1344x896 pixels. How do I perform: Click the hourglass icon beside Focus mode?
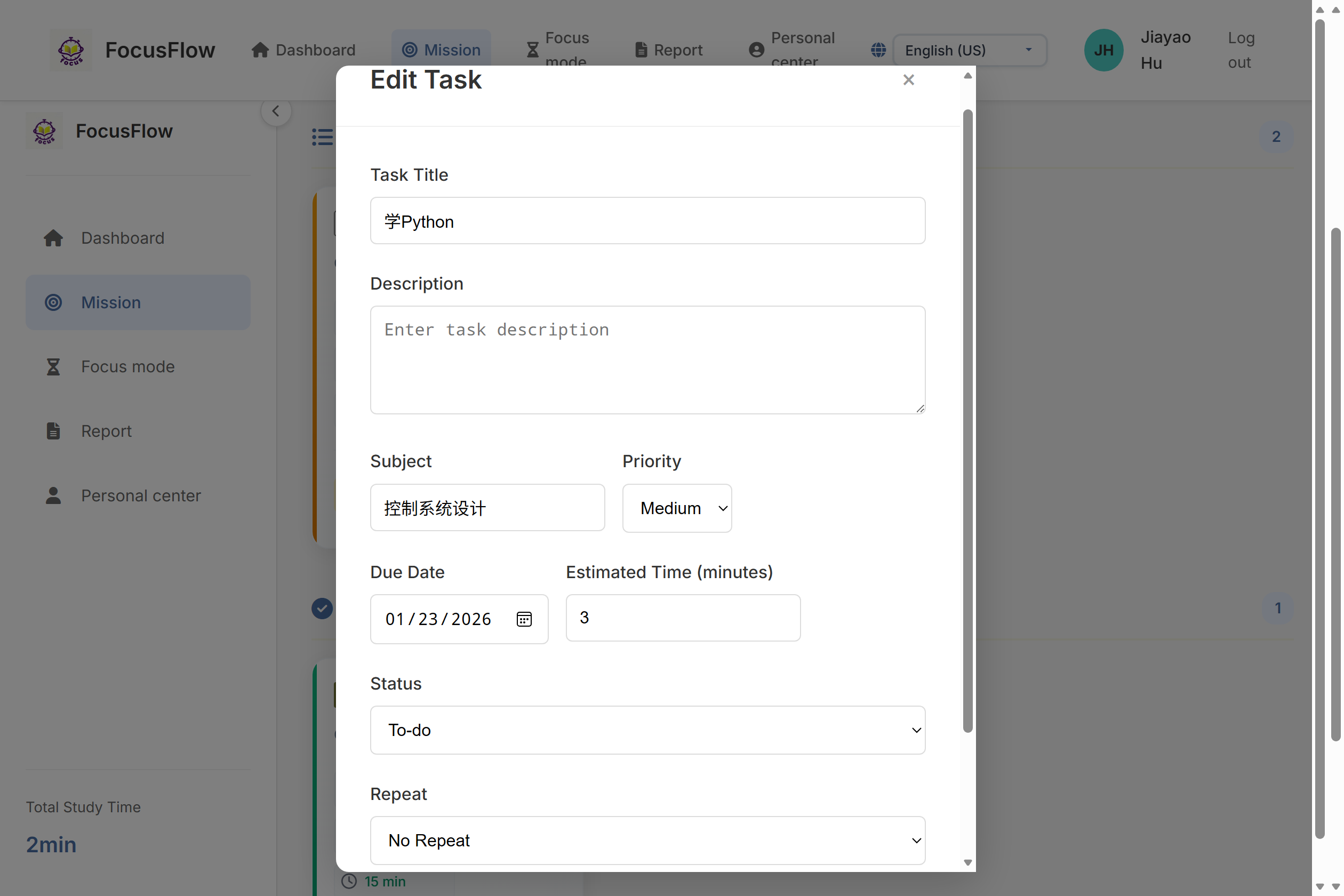(x=53, y=366)
